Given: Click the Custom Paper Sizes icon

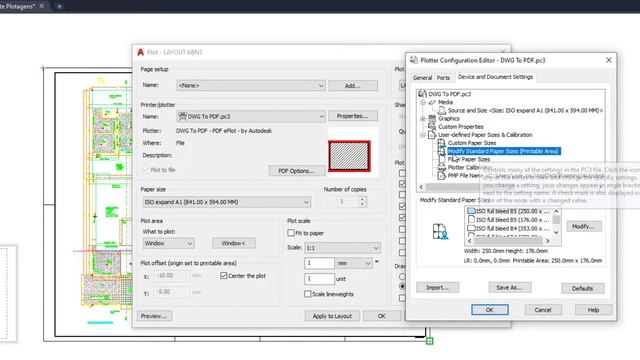Looking at the screenshot, I should click(442, 143).
